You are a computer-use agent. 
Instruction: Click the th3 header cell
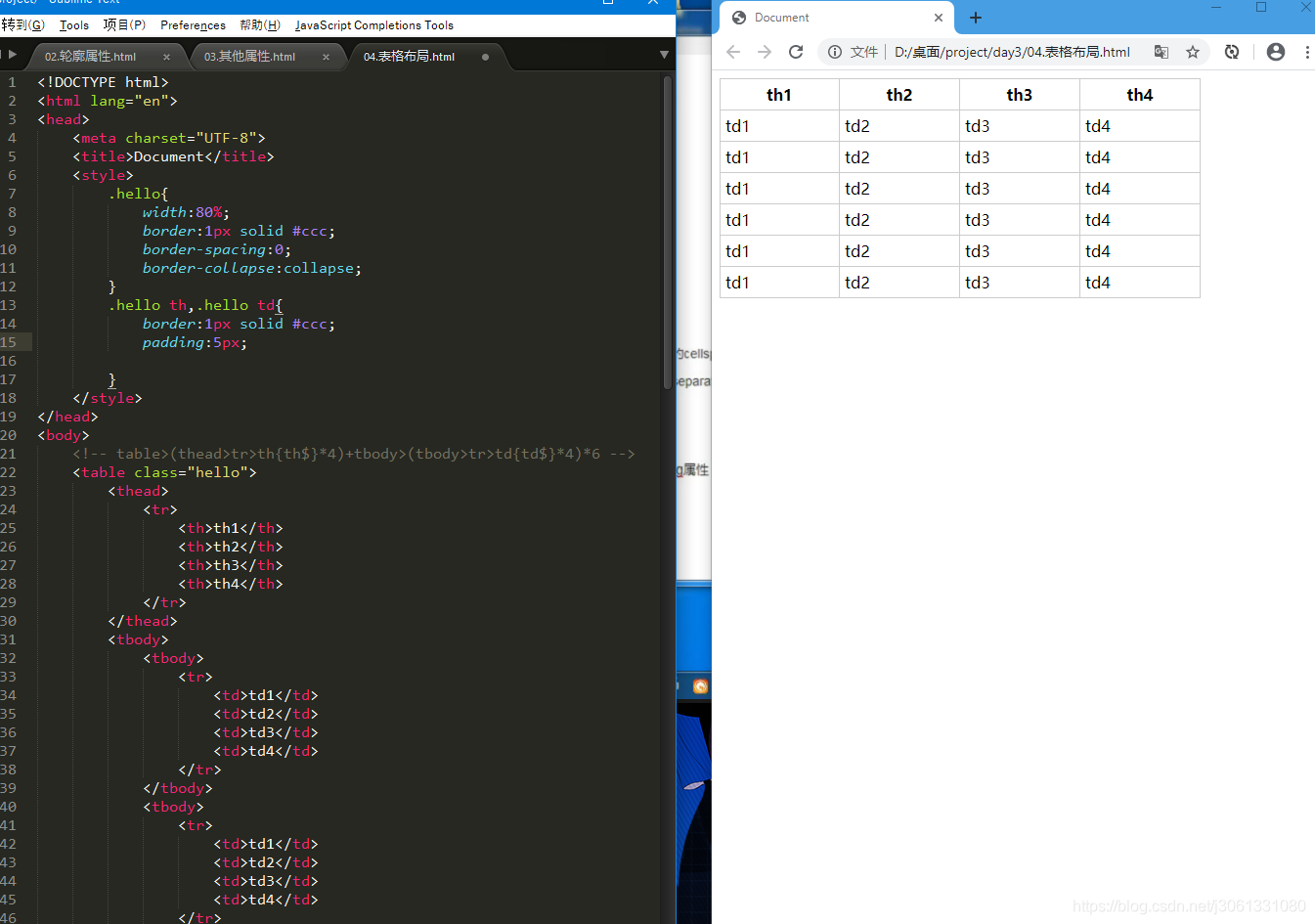(1020, 95)
